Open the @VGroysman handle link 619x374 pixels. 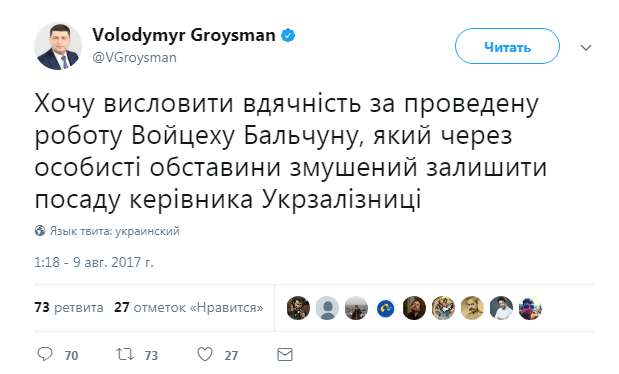(x=134, y=58)
